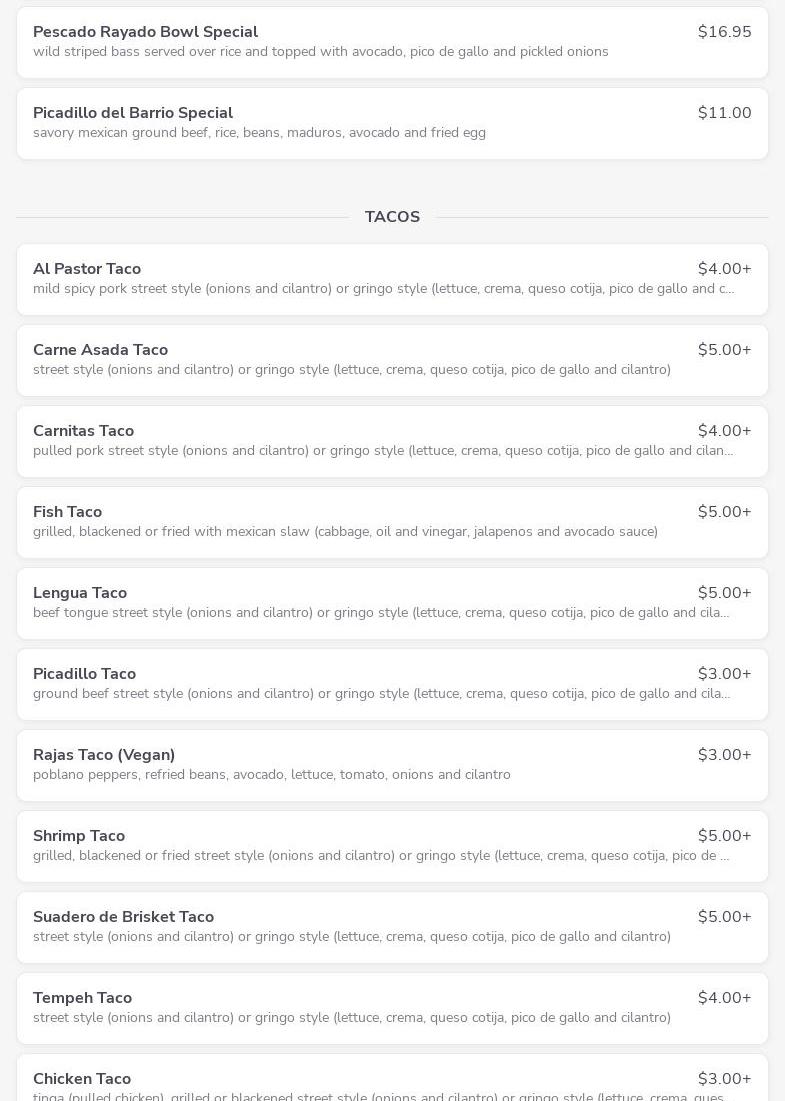Screen dimensions: 785x1101
Task: Select Picadillo del Barrio Special
Action: tap(133, 113)
